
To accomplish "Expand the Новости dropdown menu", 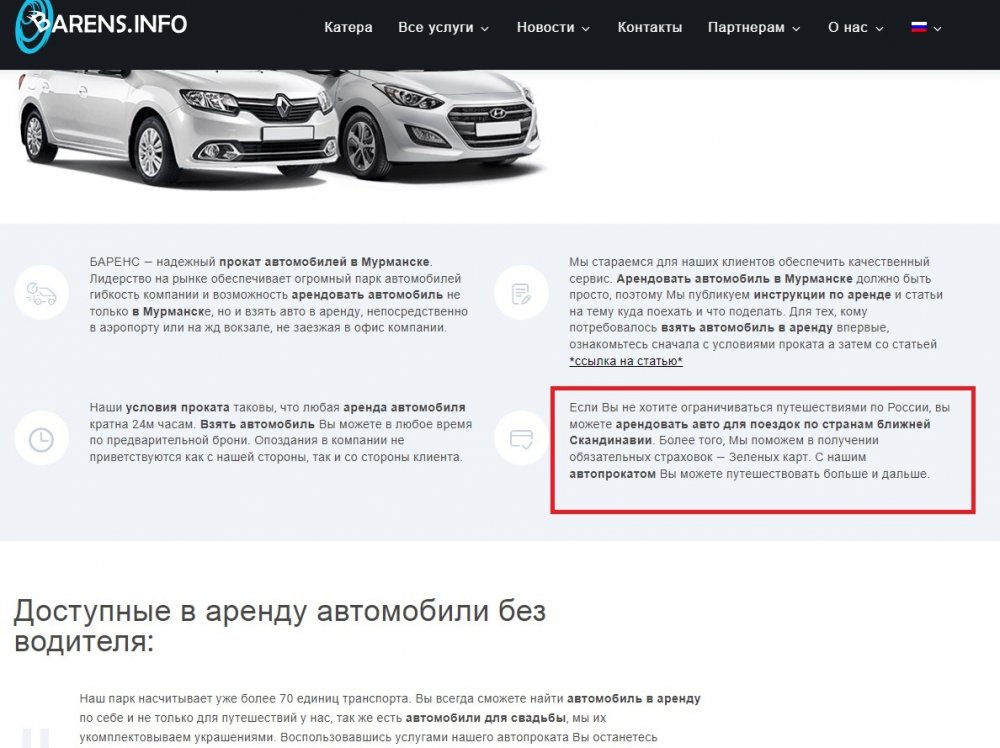I will pyautogui.click(x=553, y=27).
